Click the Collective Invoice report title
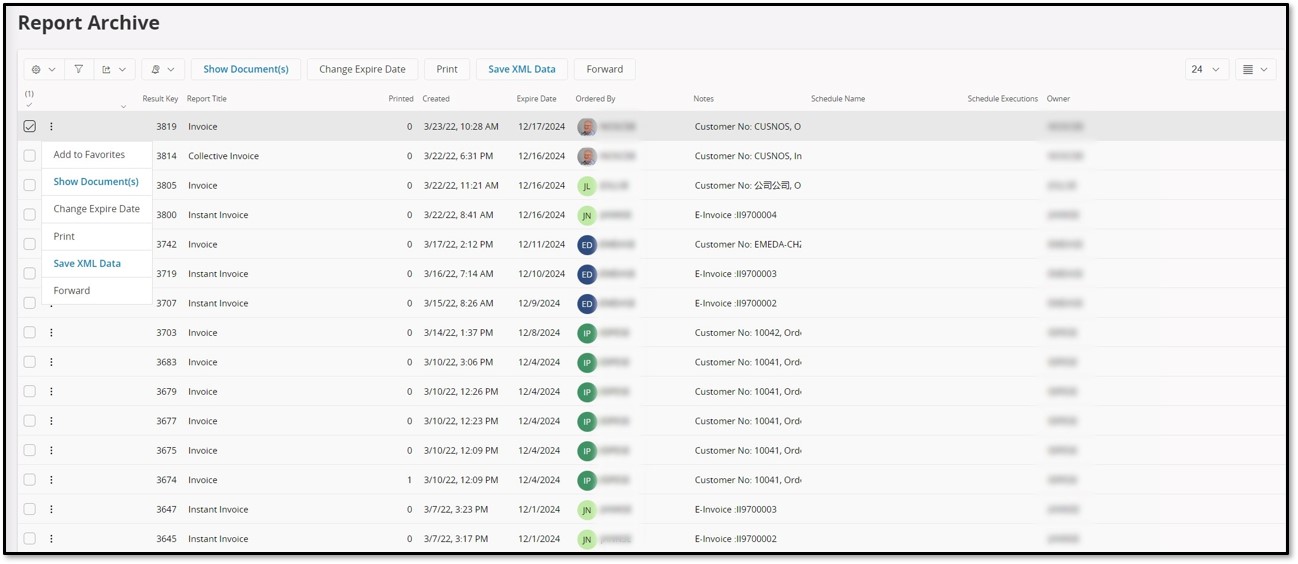The image size is (1298, 564). (223, 156)
